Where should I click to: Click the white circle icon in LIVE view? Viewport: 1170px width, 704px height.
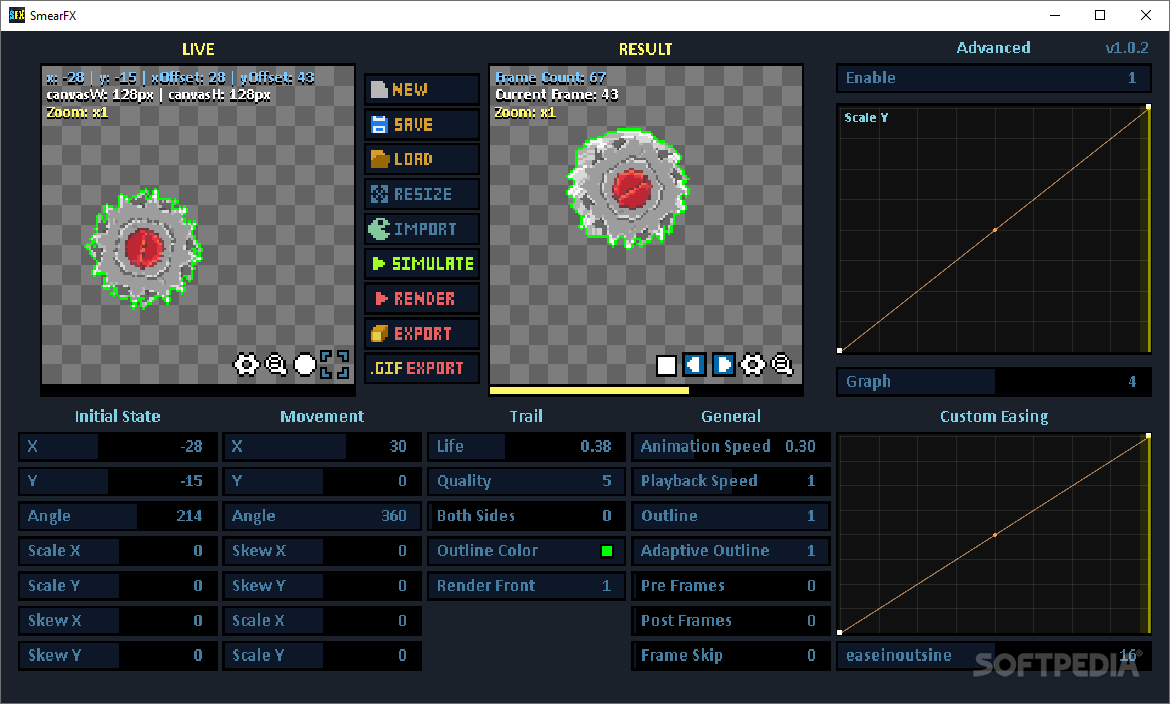(x=305, y=364)
